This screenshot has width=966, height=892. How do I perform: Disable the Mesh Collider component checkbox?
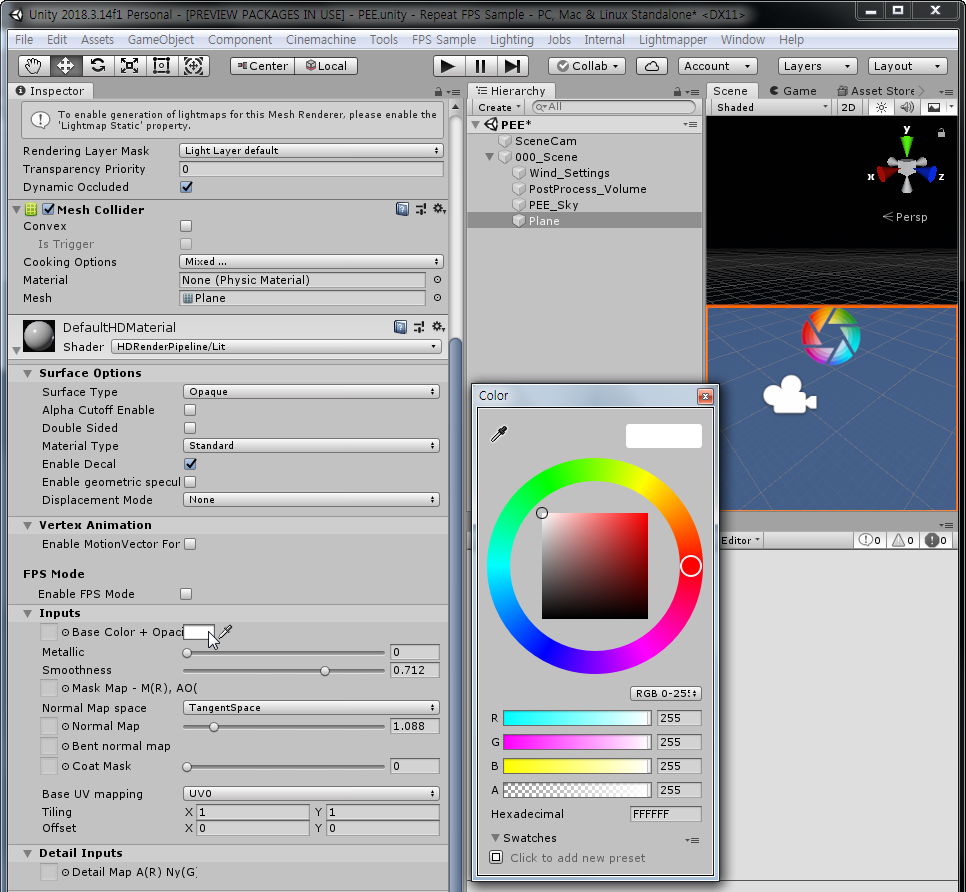[x=48, y=209]
